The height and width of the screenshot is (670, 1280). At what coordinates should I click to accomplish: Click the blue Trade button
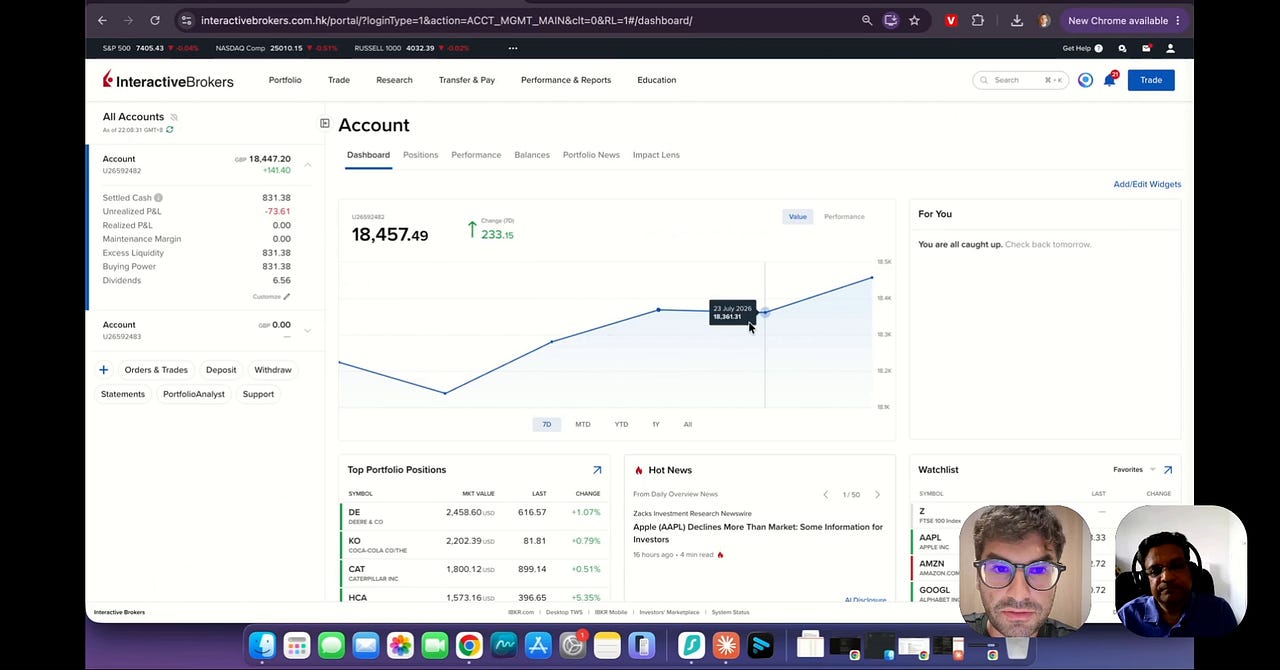click(x=1151, y=80)
